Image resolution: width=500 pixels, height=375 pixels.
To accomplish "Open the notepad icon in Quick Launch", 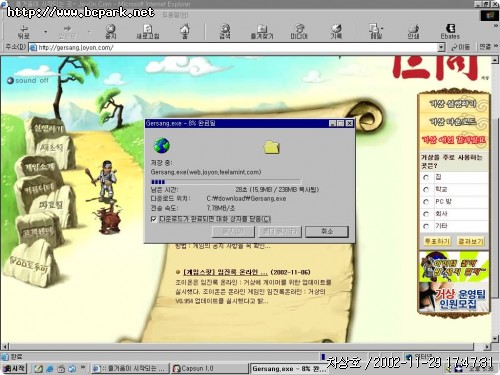I will [x=39, y=368].
